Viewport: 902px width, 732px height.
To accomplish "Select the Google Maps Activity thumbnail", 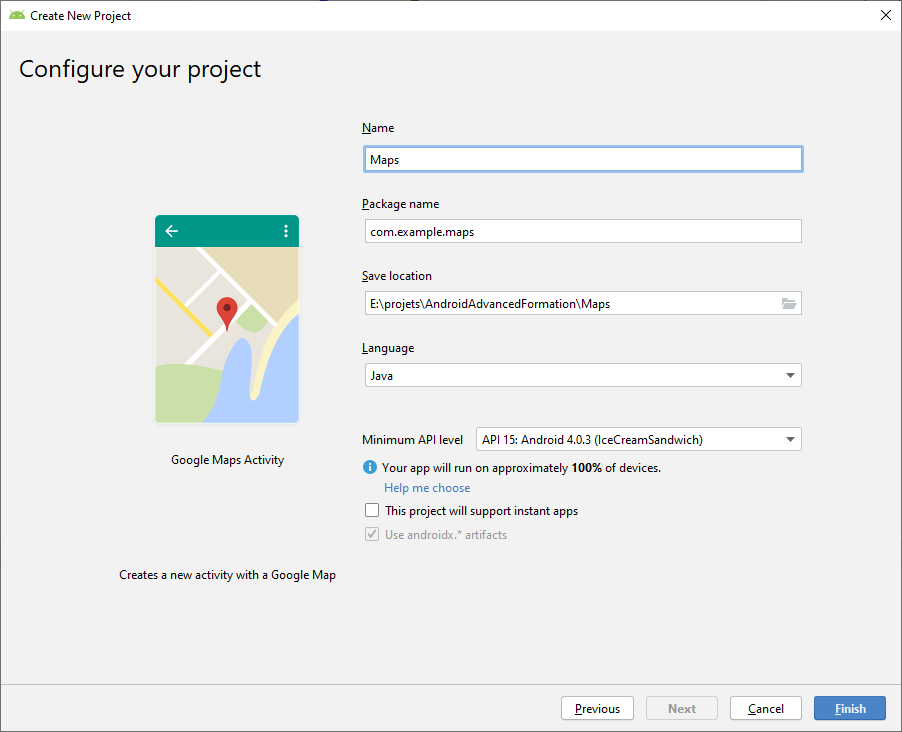I will (x=227, y=320).
